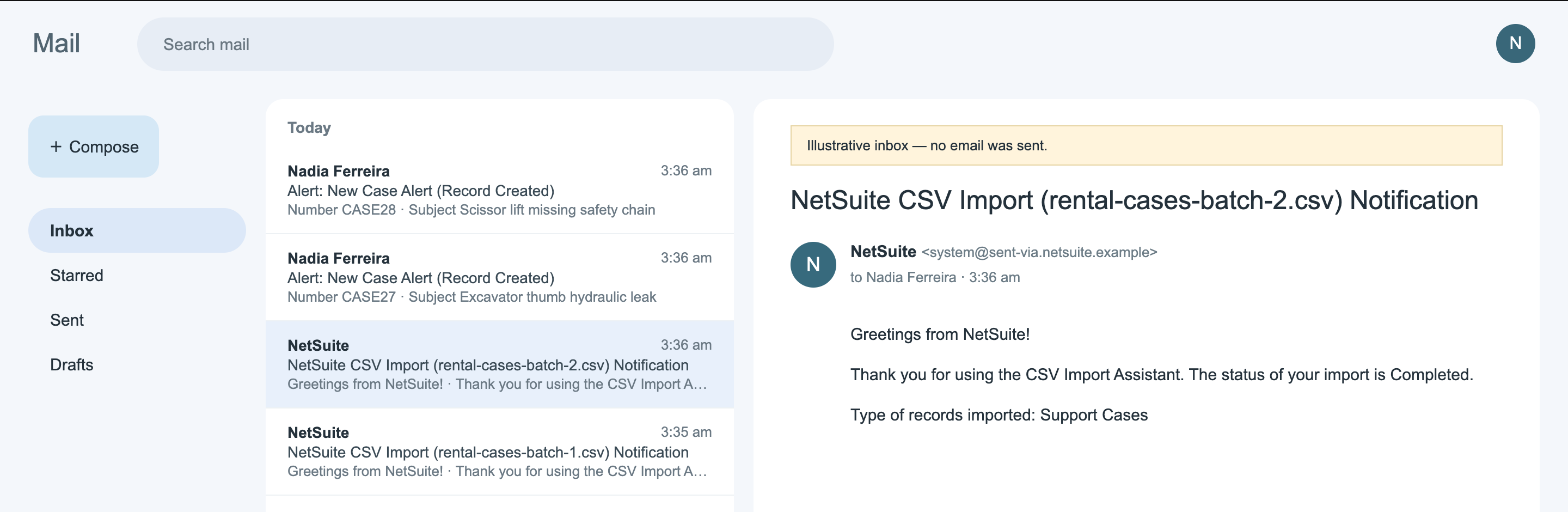Open the CASE27 Excavator thumb hydraulic leak email
This screenshot has width=1568, height=512.
(x=499, y=278)
